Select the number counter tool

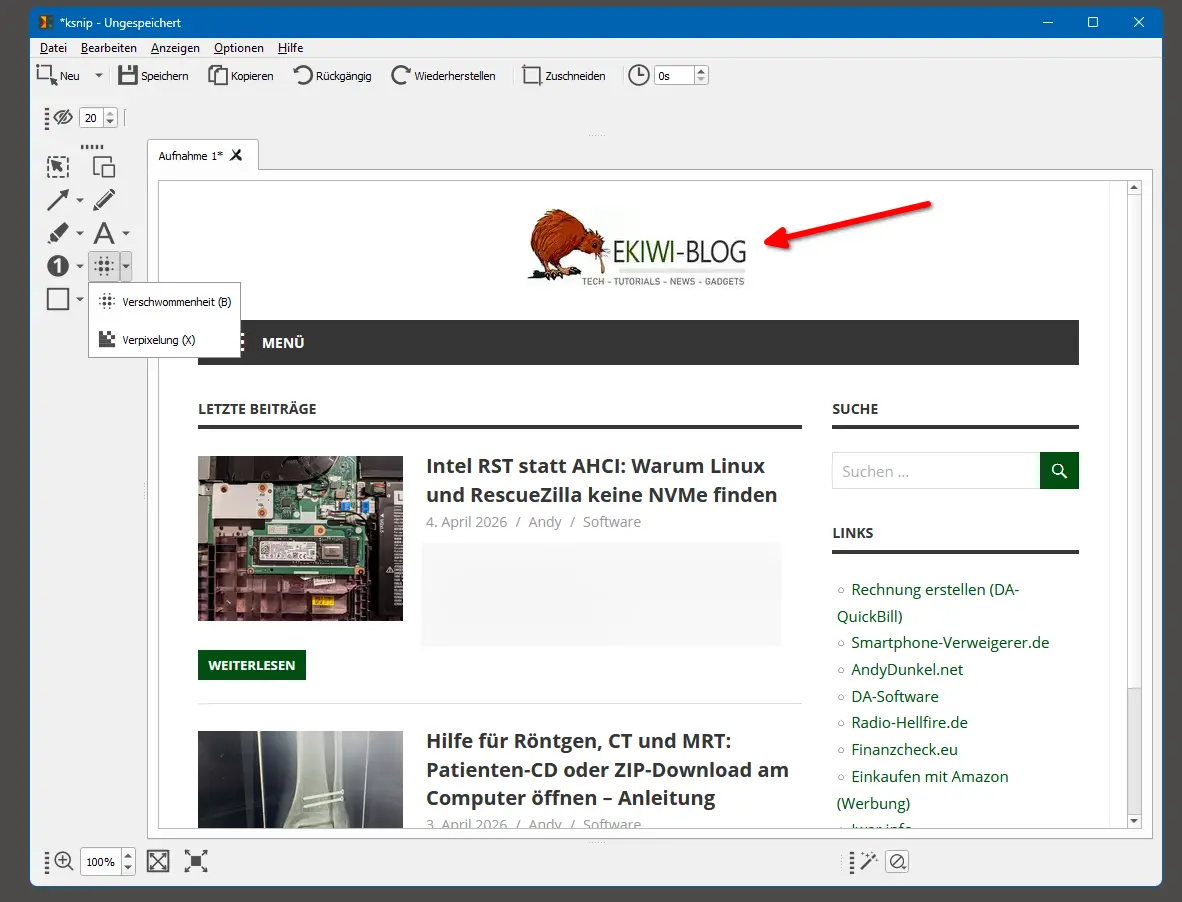[x=59, y=266]
